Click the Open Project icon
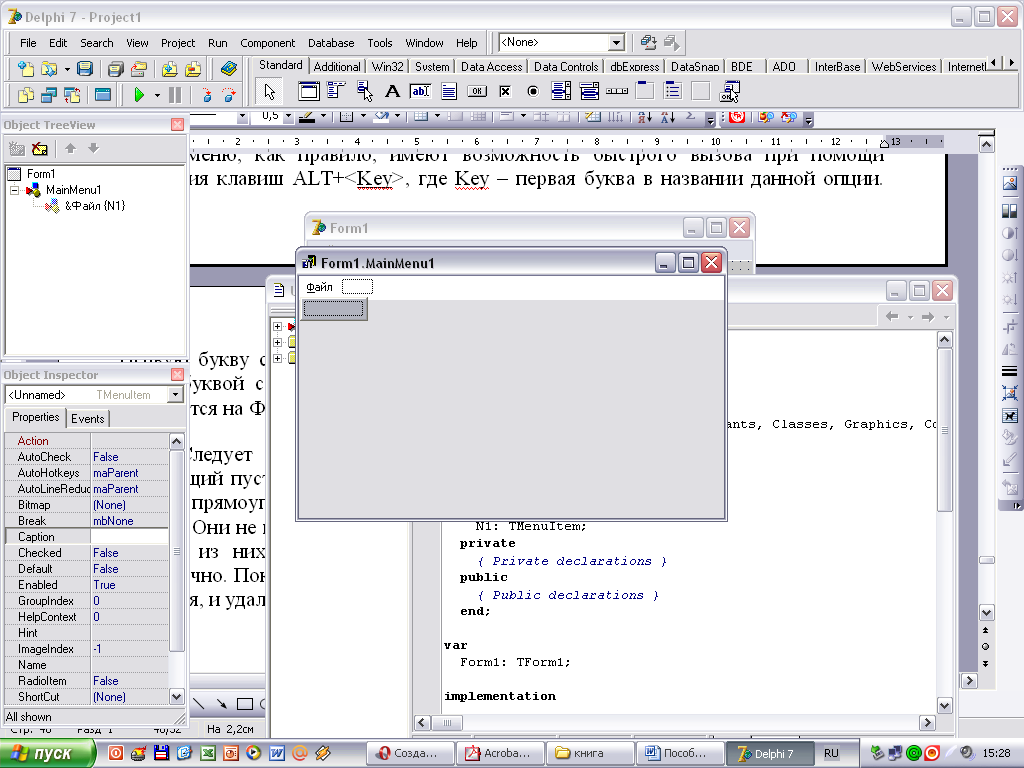1024x768 pixels. (x=138, y=69)
